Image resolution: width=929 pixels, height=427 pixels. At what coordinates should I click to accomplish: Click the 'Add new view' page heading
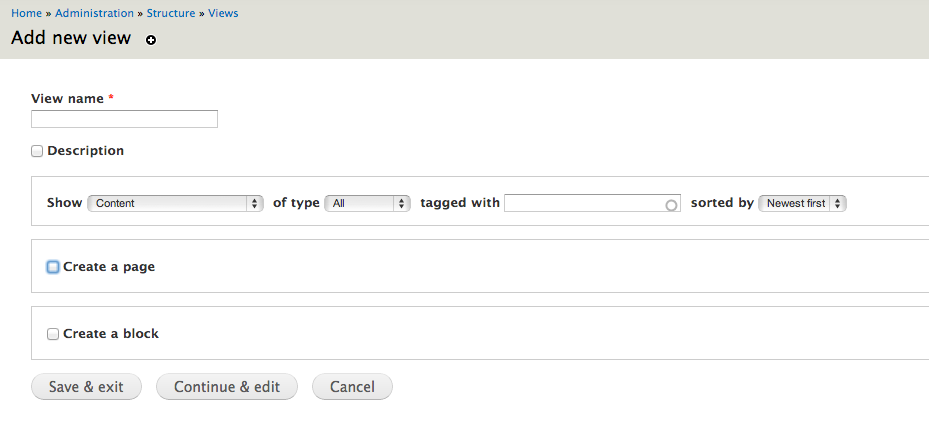[x=71, y=38]
